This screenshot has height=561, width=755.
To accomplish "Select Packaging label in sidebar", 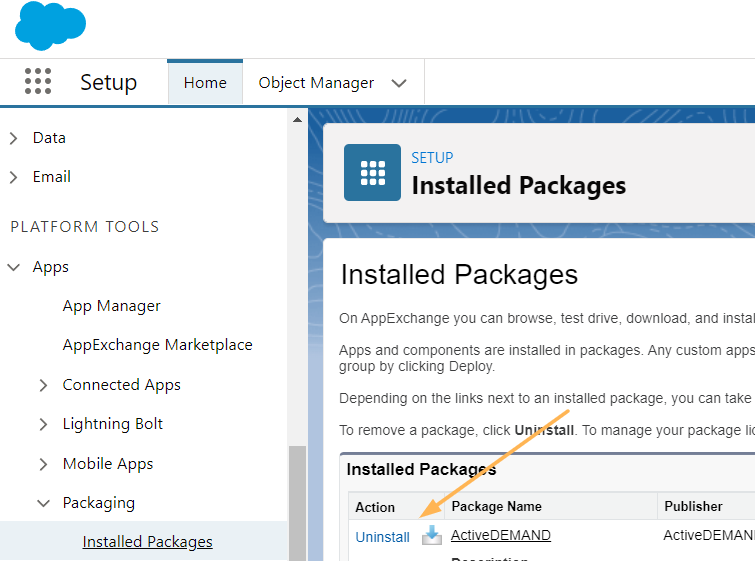I will point(99,503).
